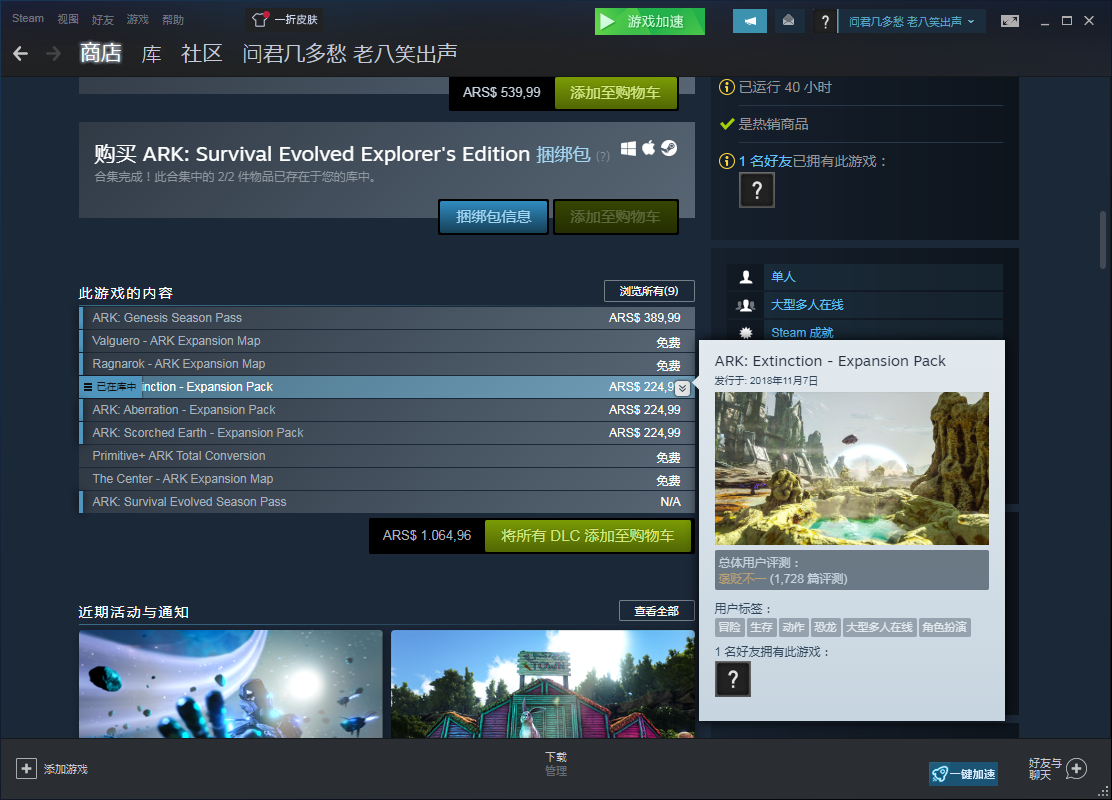
Task: Click the single-player person icon
Action: 745,277
